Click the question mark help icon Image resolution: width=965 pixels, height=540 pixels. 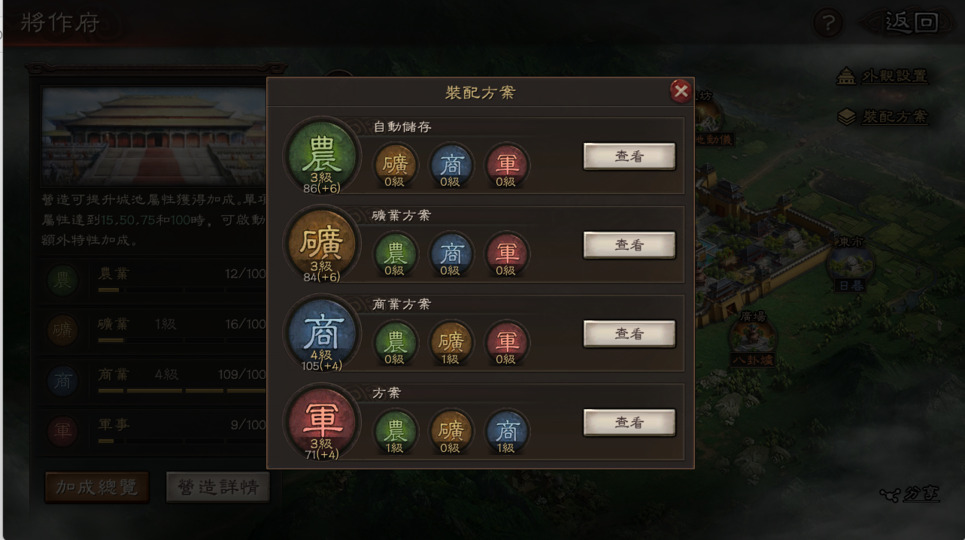[x=828, y=23]
